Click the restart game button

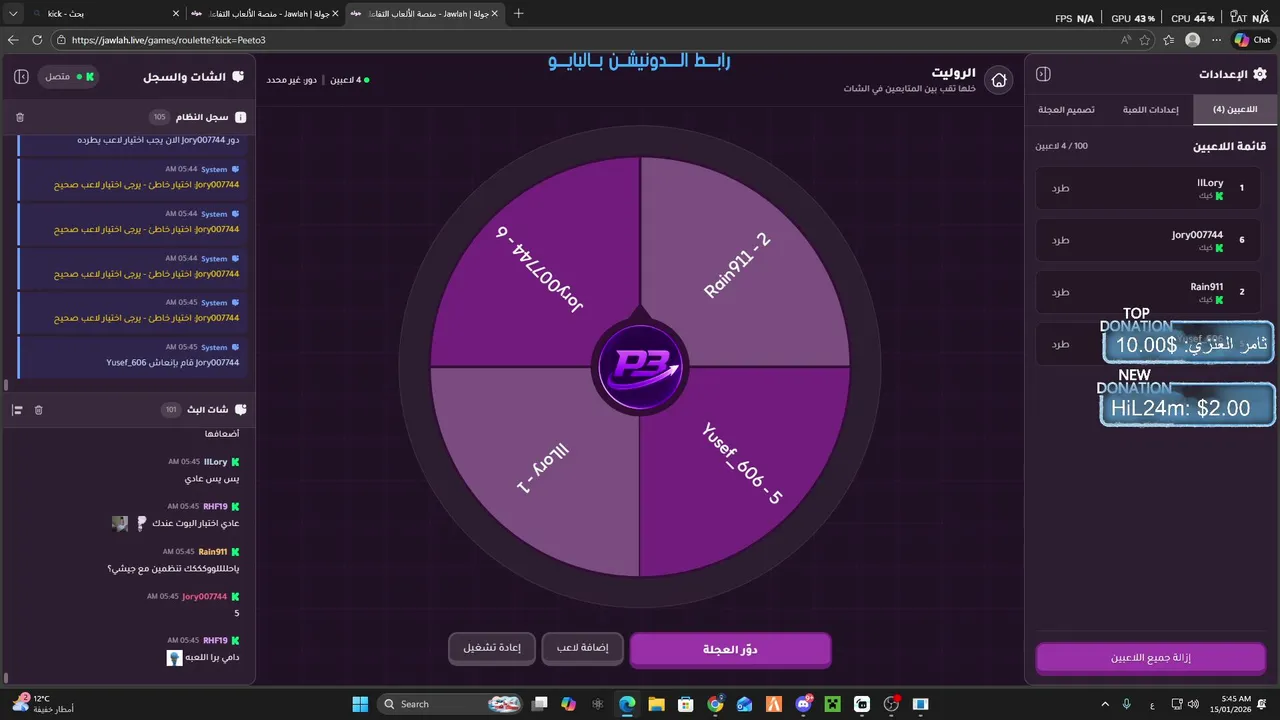coord(492,648)
